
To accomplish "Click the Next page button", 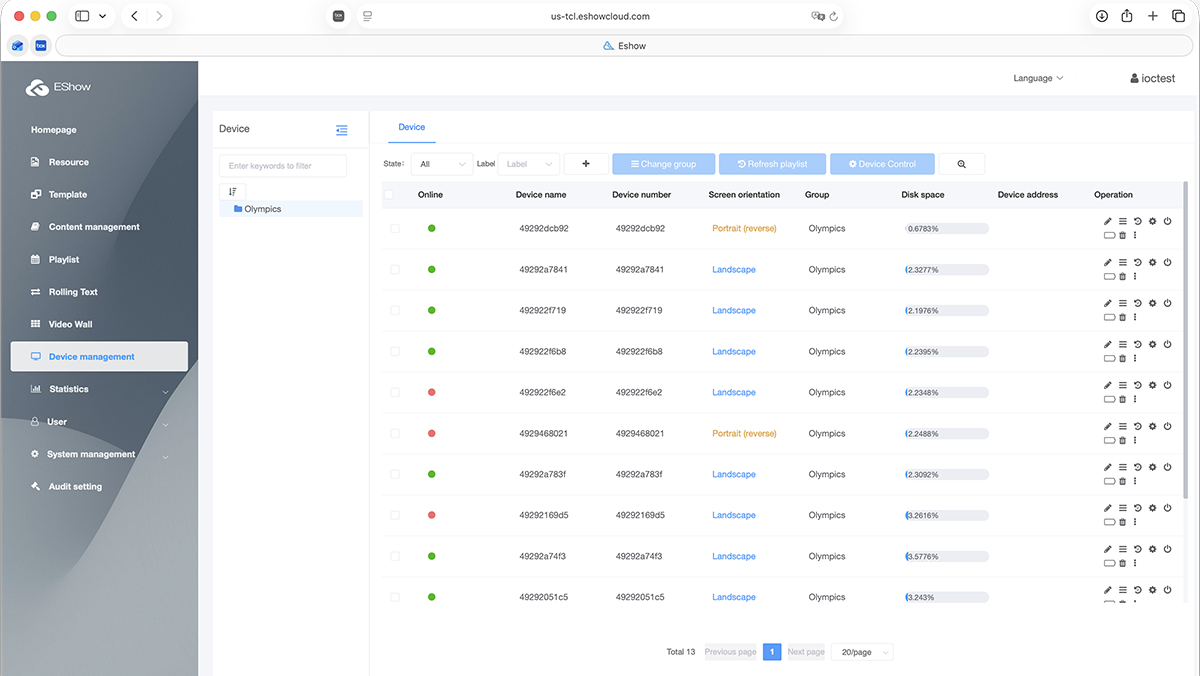I will click(806, 652).
